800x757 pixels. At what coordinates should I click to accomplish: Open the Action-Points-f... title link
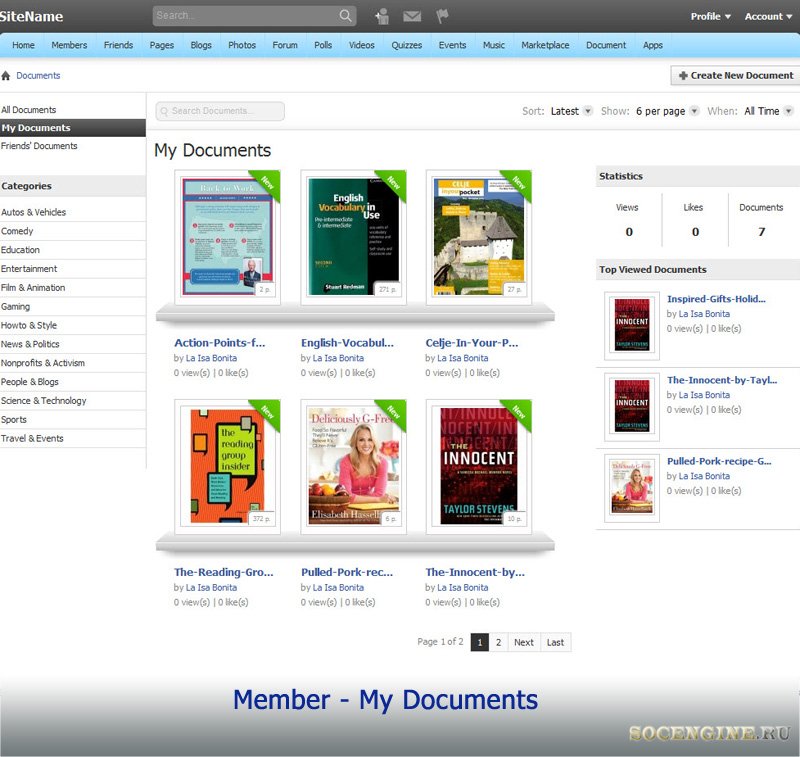point(220,343)
